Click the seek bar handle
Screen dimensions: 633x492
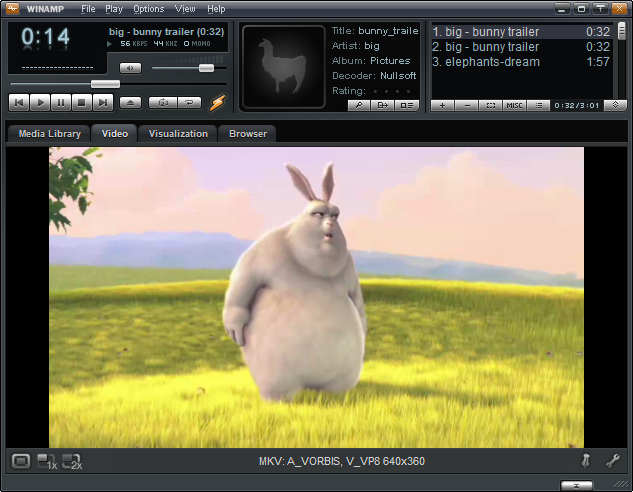point(105,84)
